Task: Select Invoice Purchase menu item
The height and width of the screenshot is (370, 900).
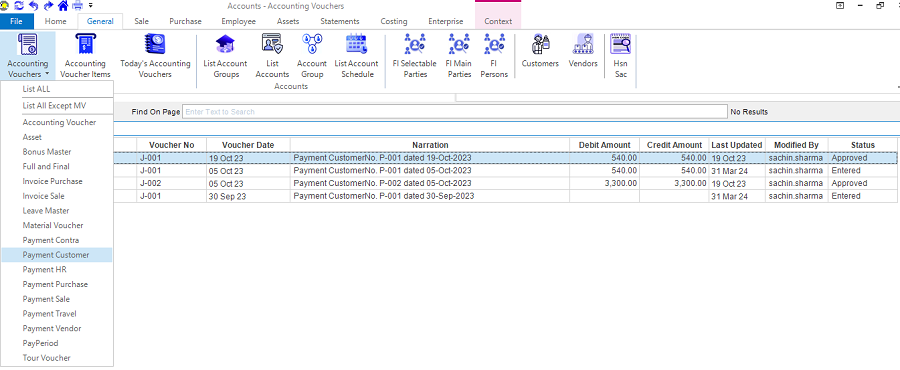Action: 57,181
